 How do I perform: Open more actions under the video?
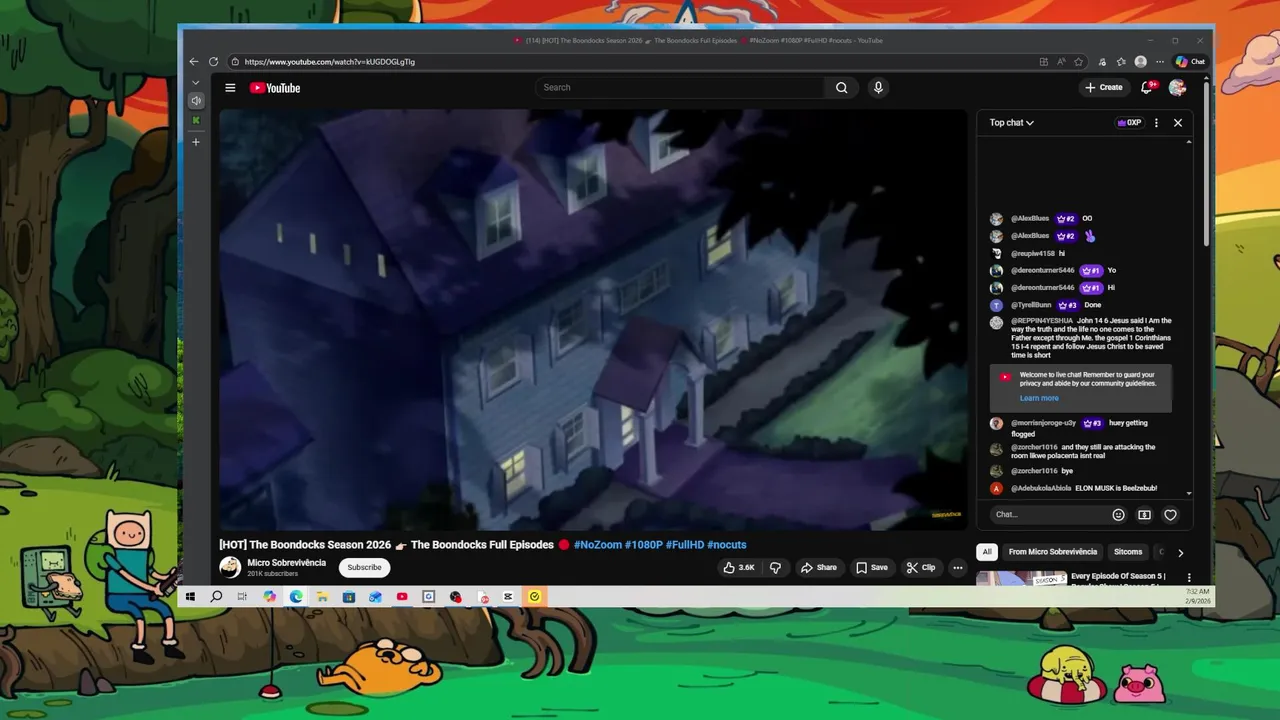click(x=957, y=567)
